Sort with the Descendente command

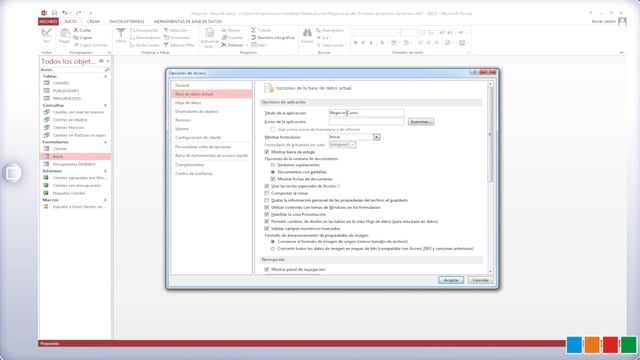[x=145, y=38]
